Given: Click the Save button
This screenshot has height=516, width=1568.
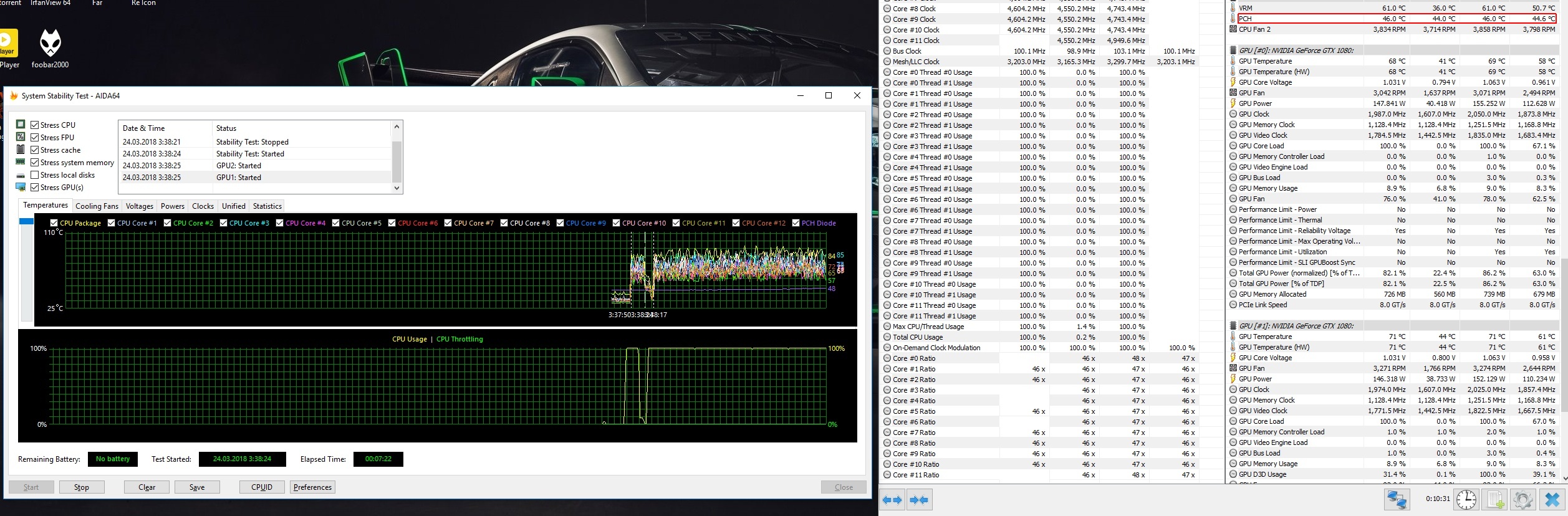Looking at the screenshot, I should pos(197,487).
